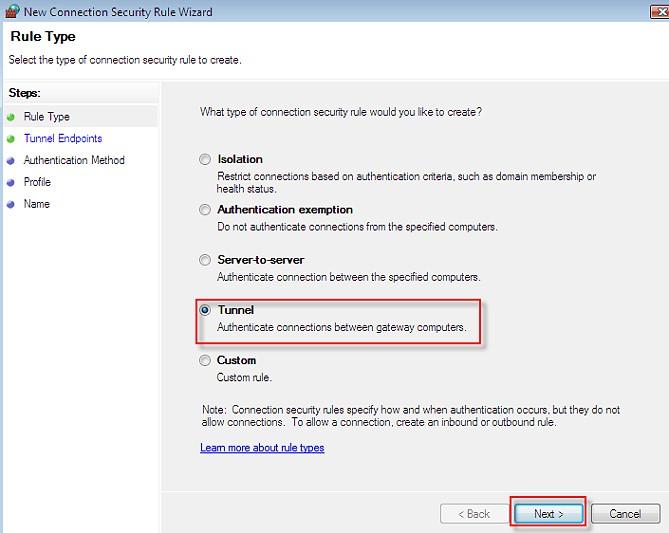Choose the Custom rule radio button
The height and width of the screenshot is (533, 669).
206,360
